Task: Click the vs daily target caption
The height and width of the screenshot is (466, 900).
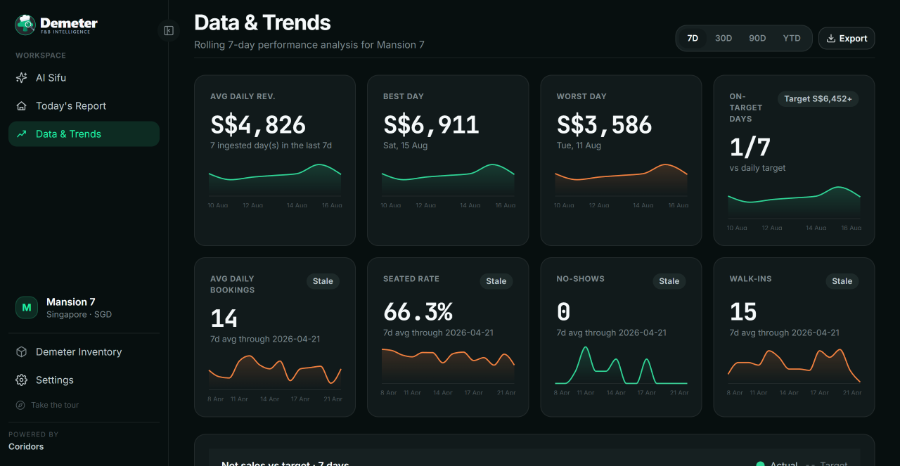Action: click(758, 168)
